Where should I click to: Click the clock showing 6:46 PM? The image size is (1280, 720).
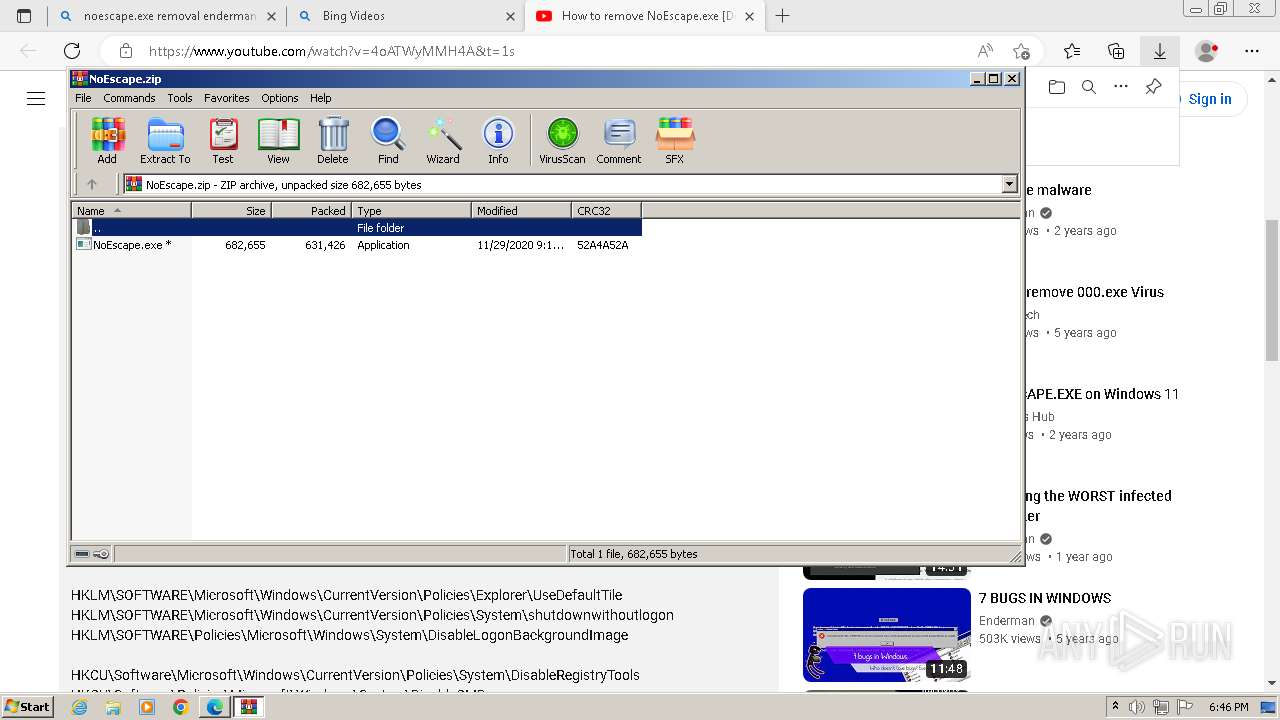pos(1228,707)
